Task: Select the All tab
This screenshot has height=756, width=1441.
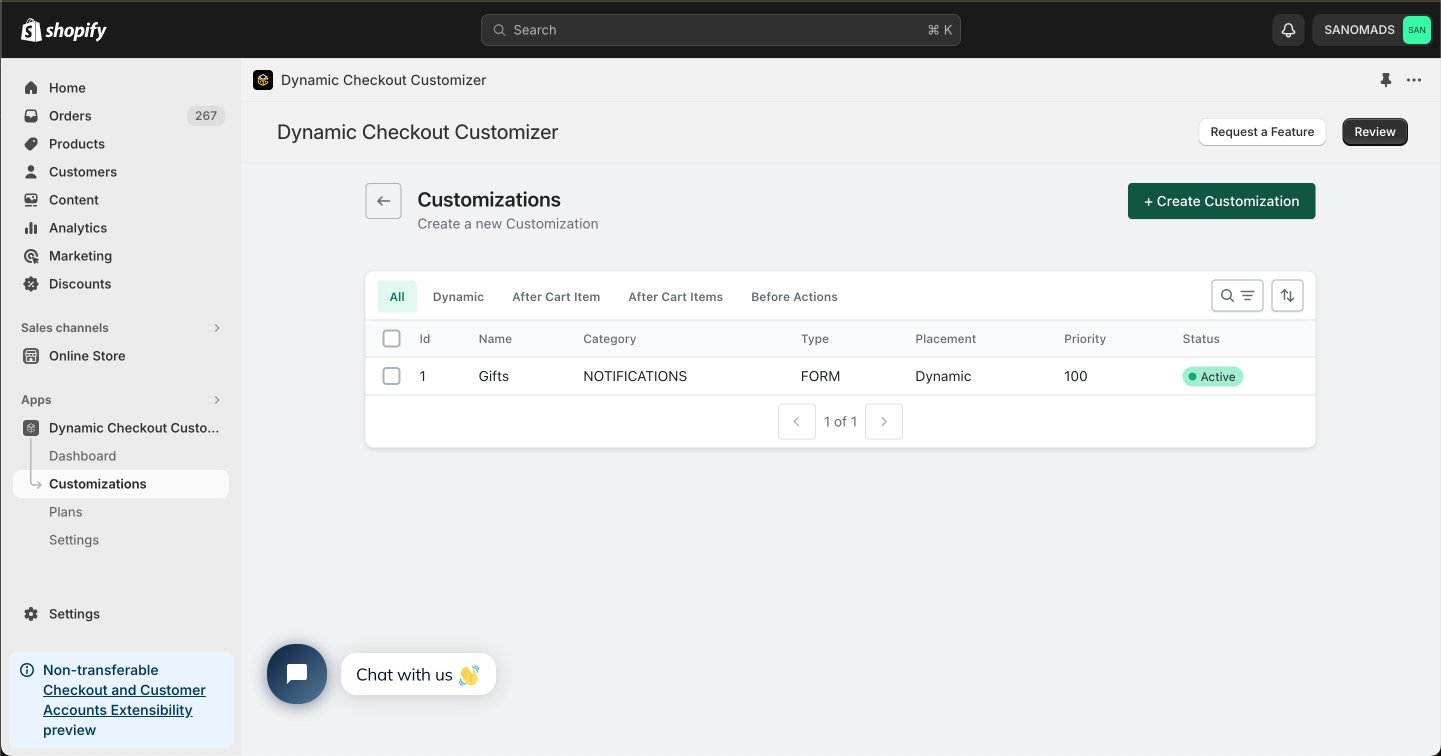Action: tap(397, 297)
